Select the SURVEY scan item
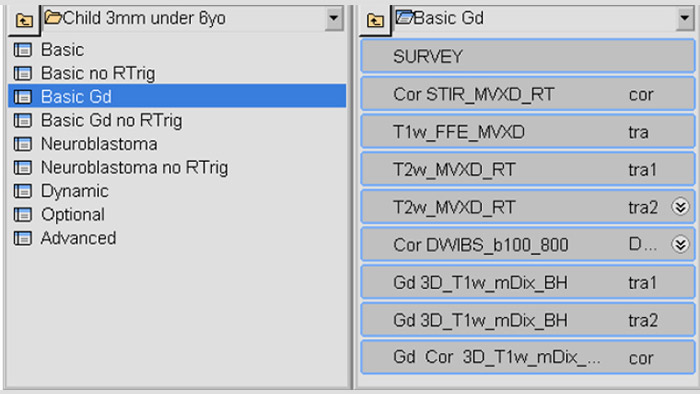The height and width of the screenshot is (394, 700). (528, 56)
